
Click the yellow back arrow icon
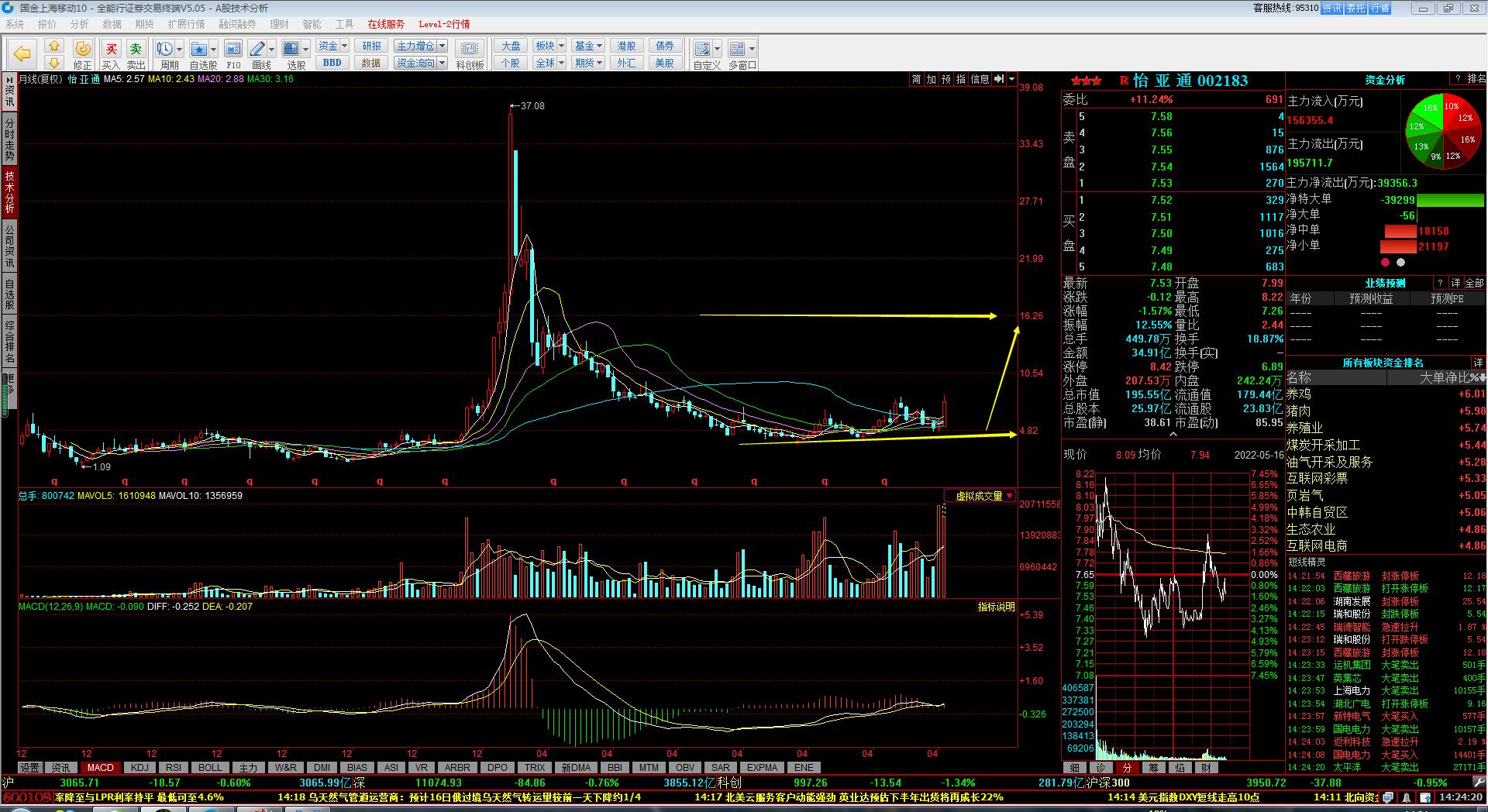coord(22,53)
